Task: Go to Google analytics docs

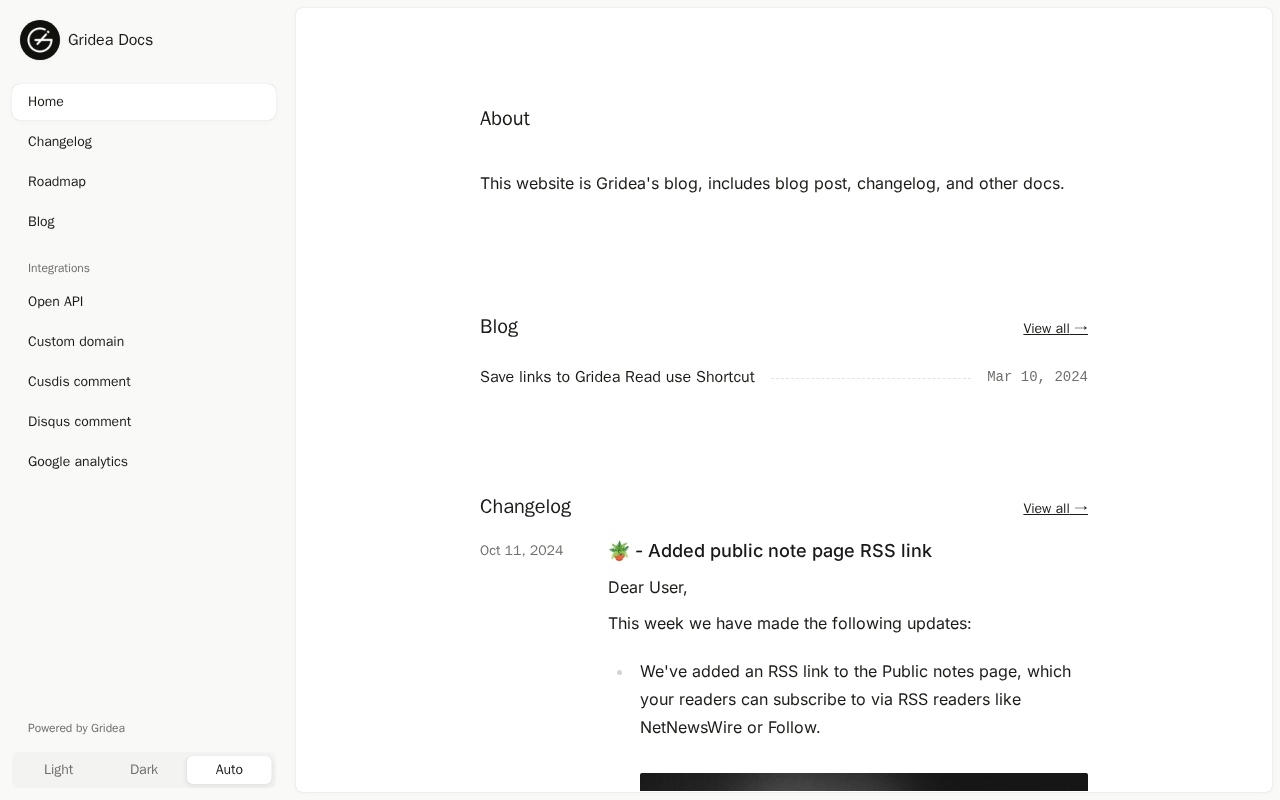Action: pos(78,462)
